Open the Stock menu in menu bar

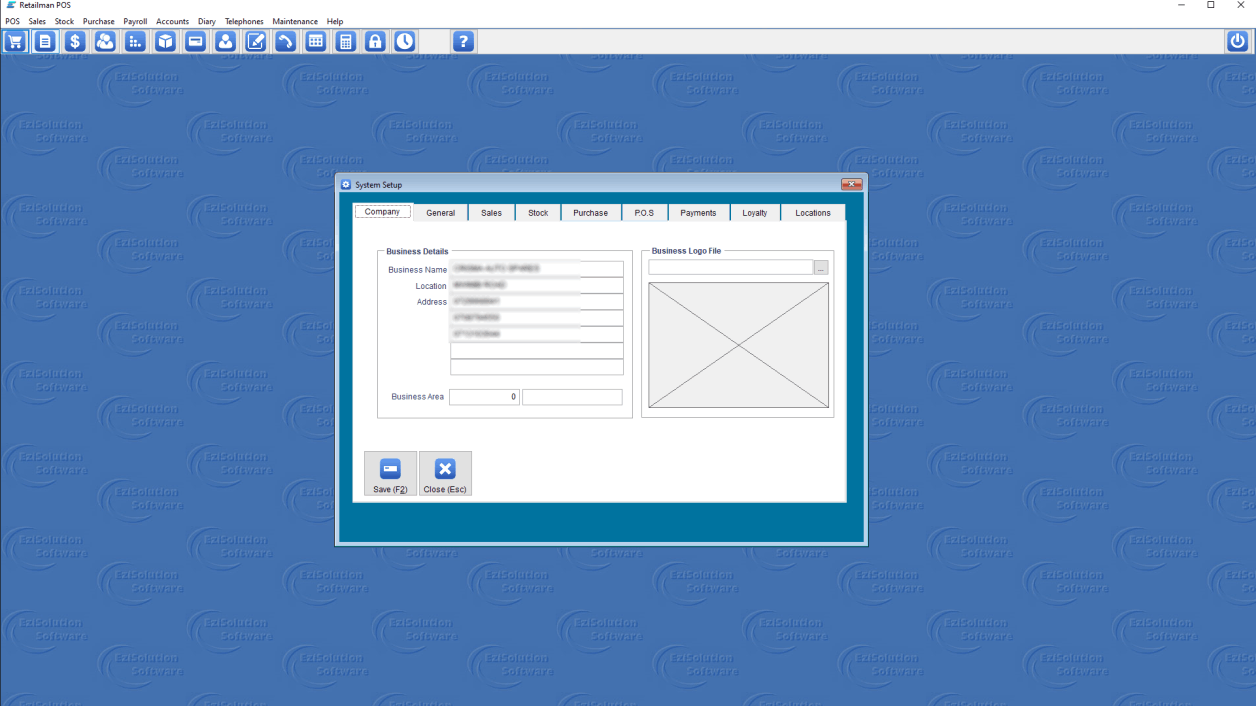pyautogui.click(x=64, y=21)
